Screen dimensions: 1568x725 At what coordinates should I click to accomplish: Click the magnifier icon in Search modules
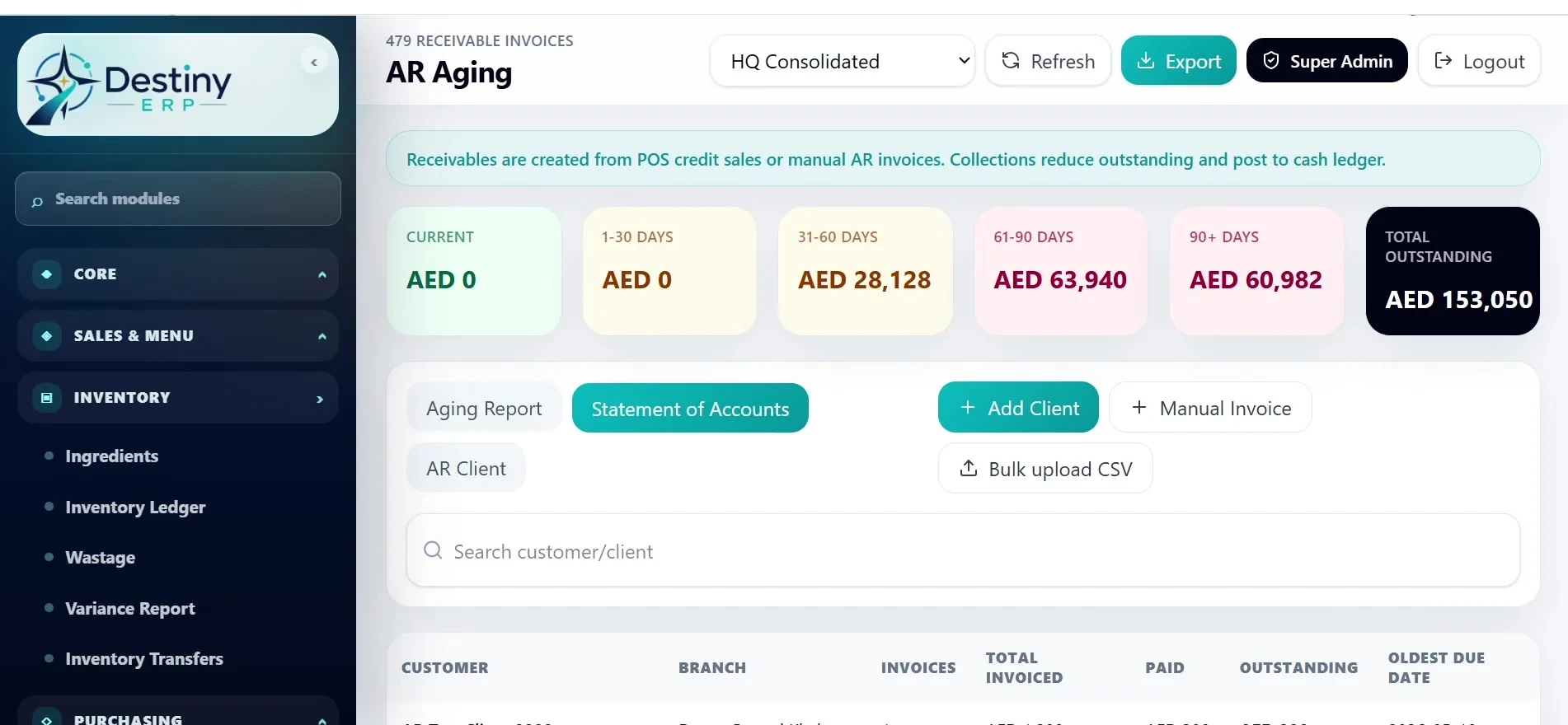(x=37, y=200)
